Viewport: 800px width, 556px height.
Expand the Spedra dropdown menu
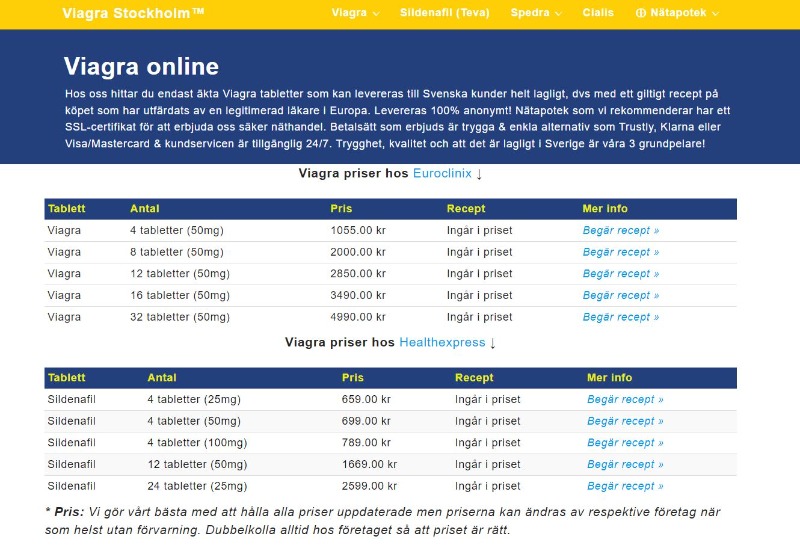[x=536, y=13]
